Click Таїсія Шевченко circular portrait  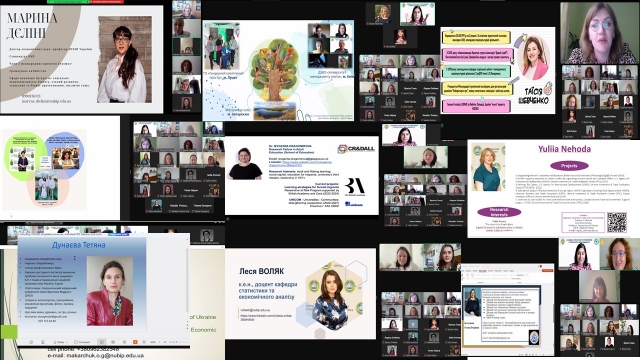(533, 58)
